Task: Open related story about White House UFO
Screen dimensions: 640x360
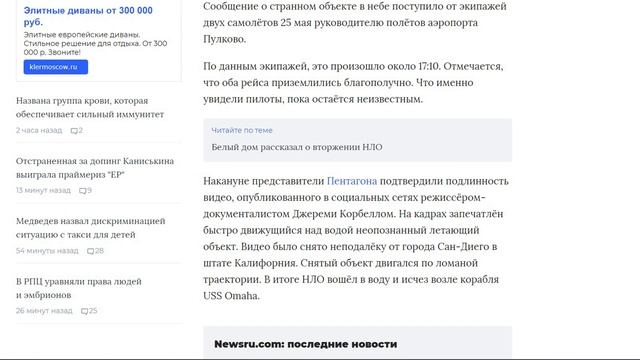Action: point(297,147)
